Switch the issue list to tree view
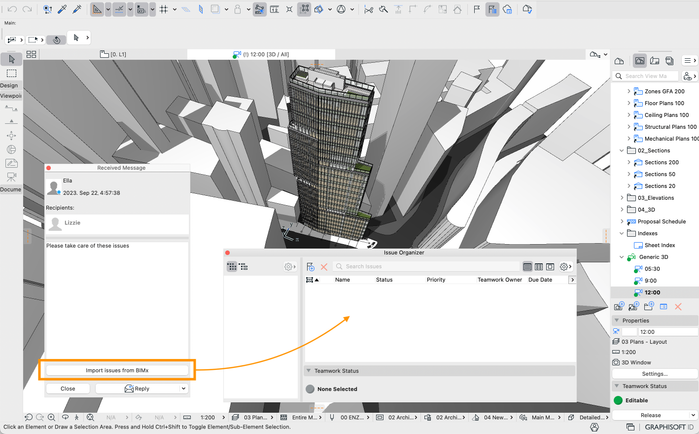The image size is (699, 434). point(244,267)
